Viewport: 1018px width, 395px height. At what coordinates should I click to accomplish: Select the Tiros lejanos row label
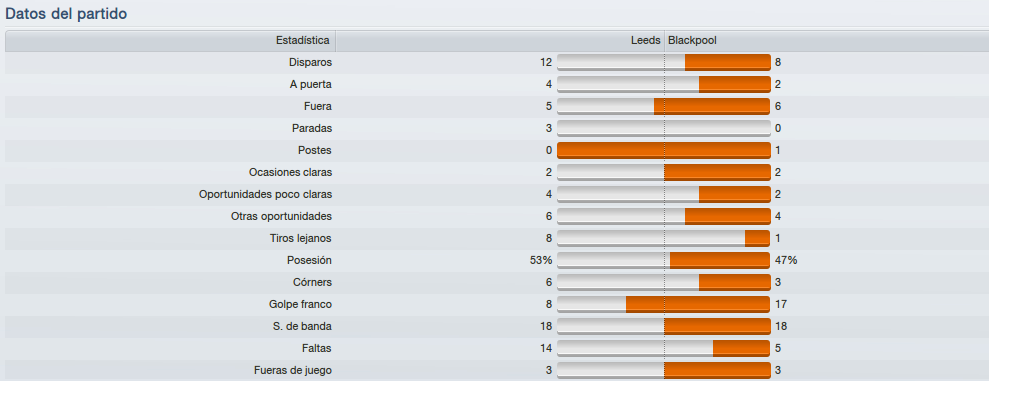pyautogui.click(x=301, y=238)
